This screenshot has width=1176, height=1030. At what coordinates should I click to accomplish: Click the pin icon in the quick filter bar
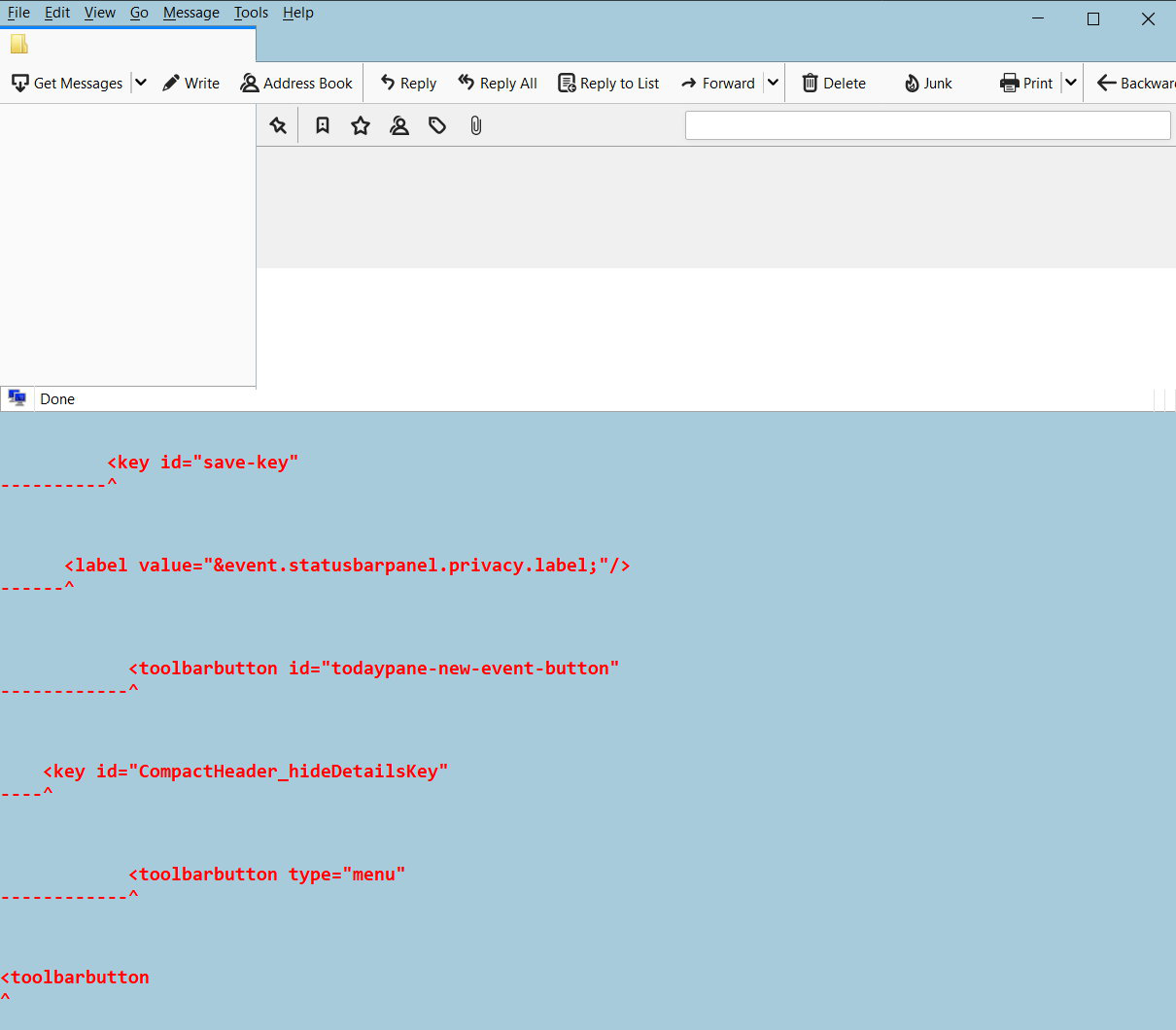tap(279, 125)
